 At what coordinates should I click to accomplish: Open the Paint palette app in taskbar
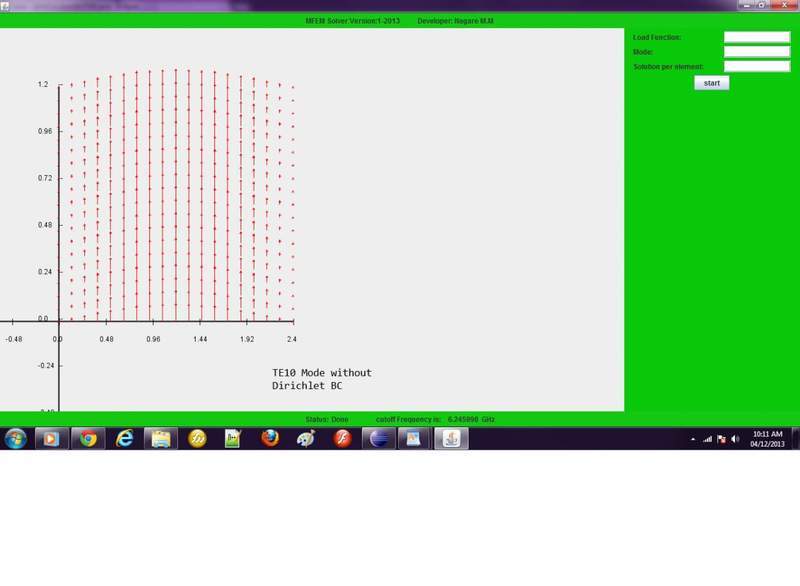[306, 438]
